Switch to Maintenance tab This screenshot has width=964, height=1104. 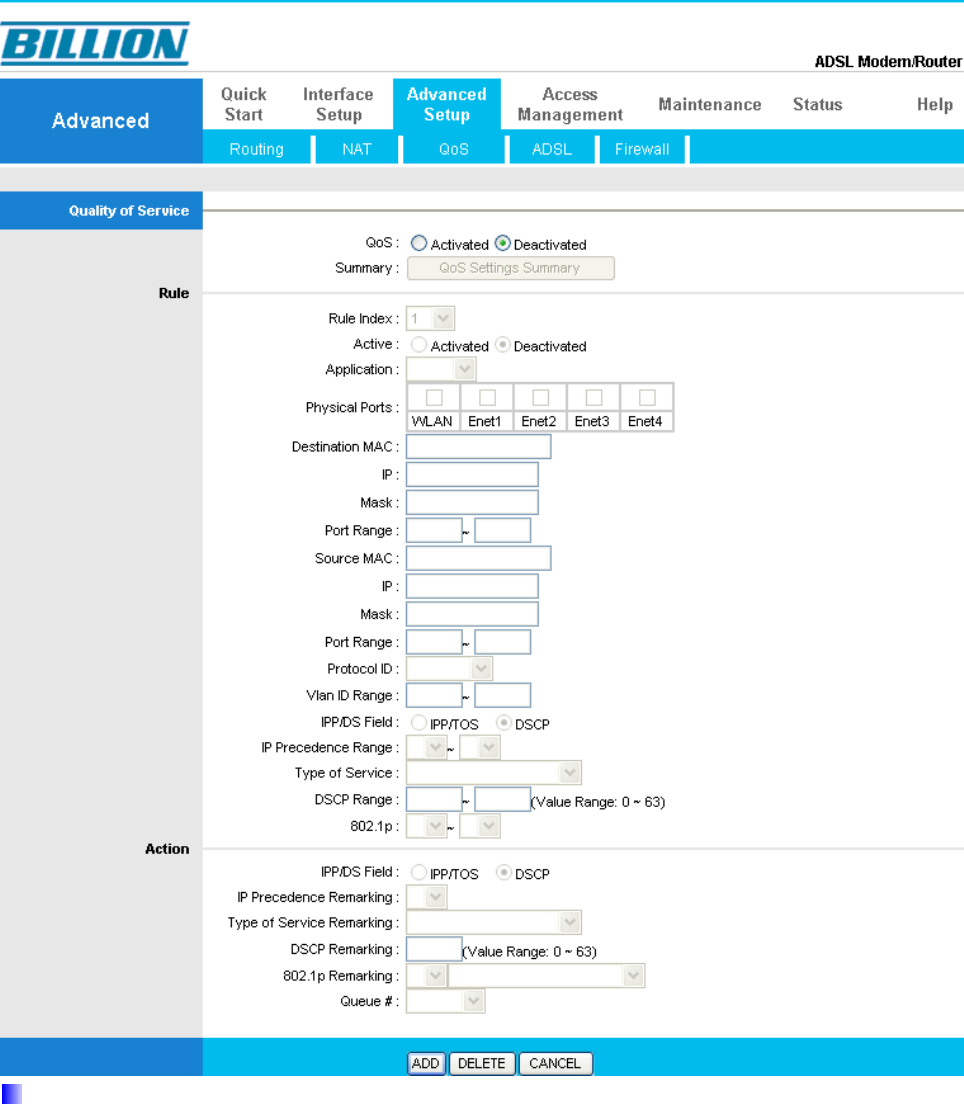[710, 104]
